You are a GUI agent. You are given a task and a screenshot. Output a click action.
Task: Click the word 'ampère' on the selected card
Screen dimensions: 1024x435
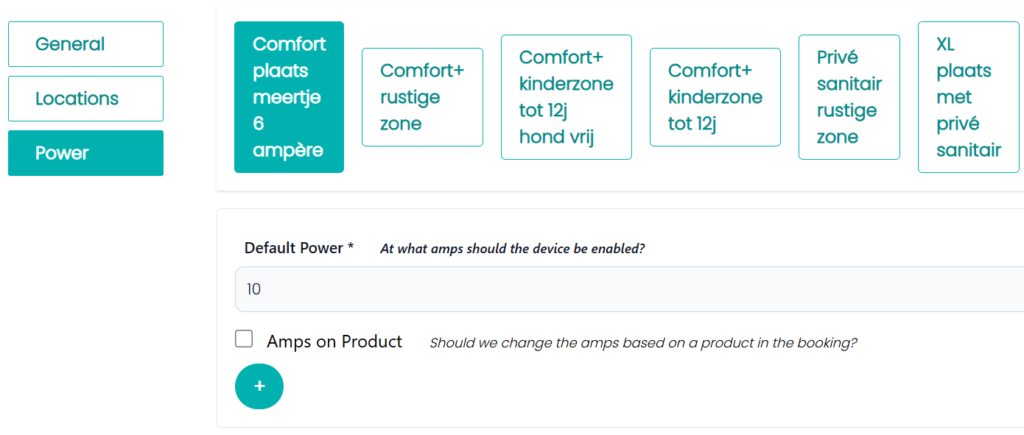point(289,150)
